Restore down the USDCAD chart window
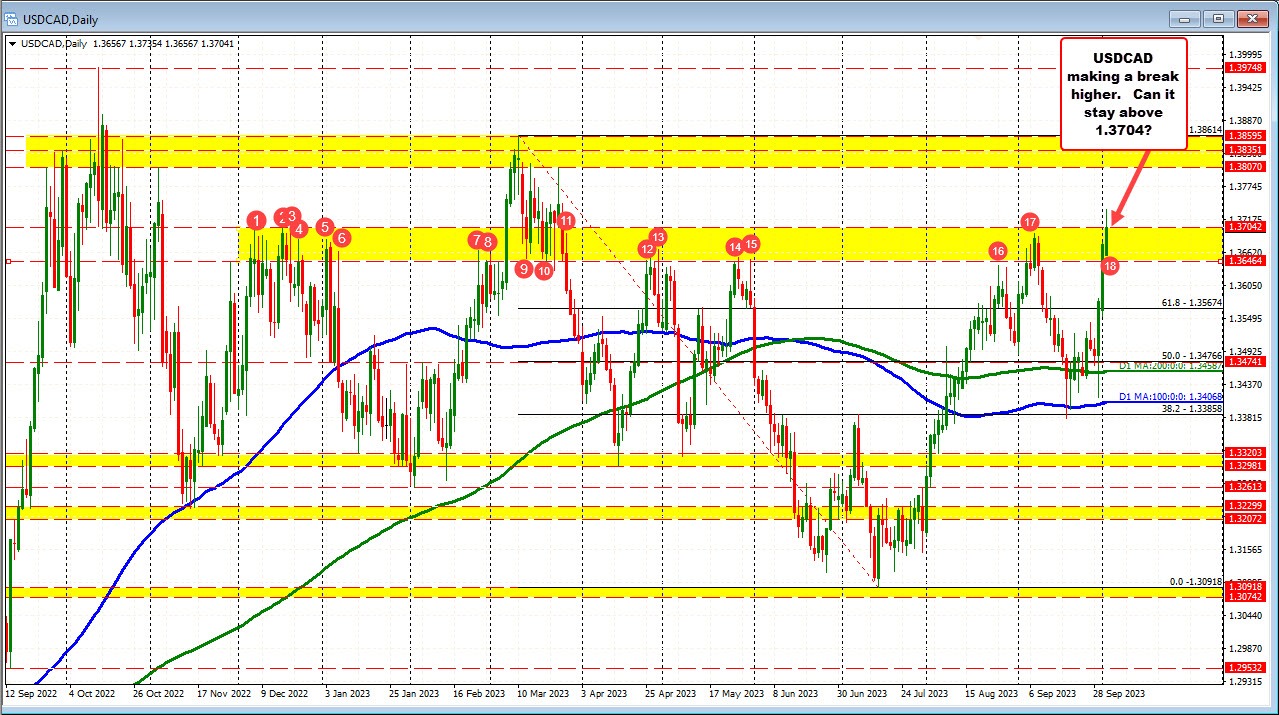This screenshot has width=1279, height=715. click(x=1216, y=18)
